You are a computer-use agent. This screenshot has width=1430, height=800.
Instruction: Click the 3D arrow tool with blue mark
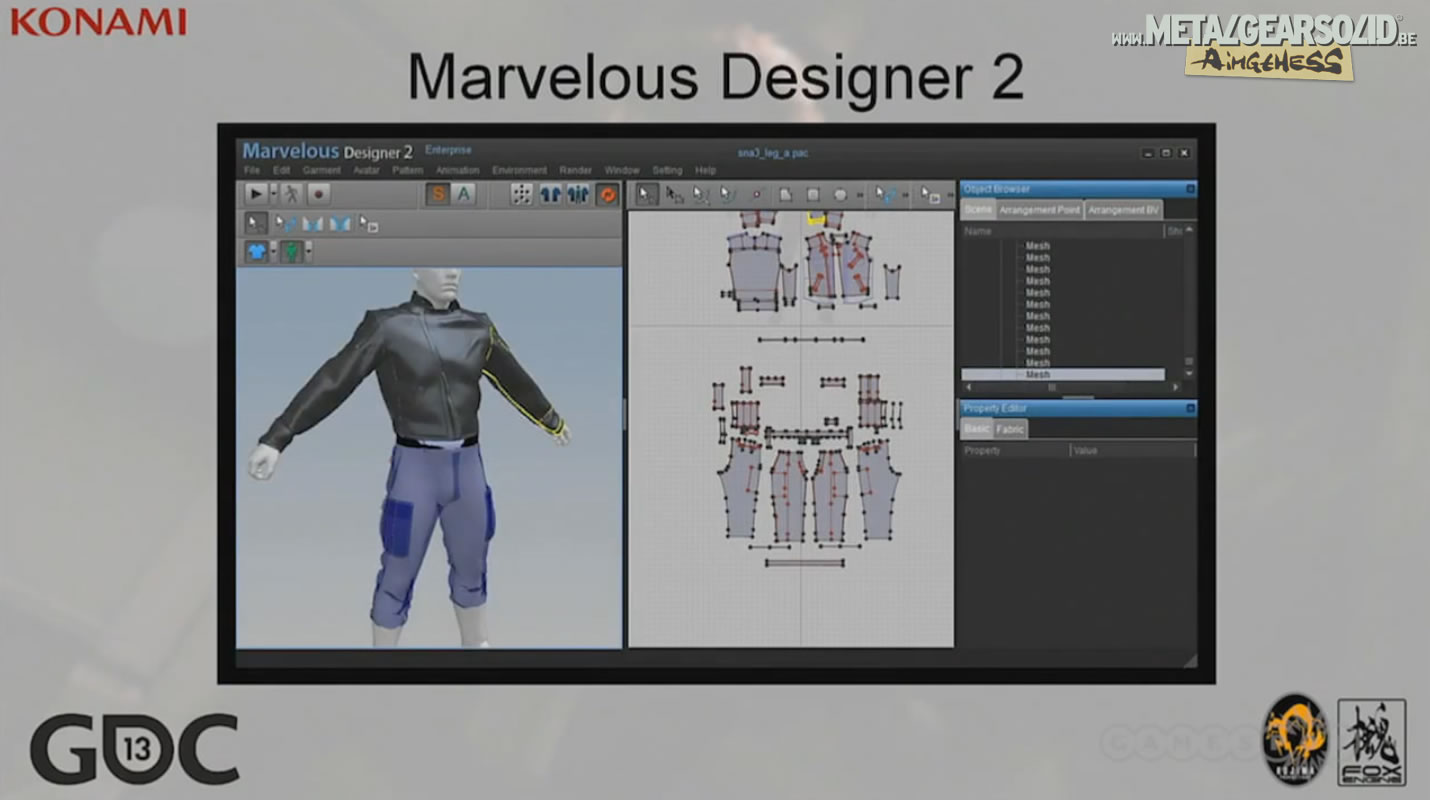pos(285,223)
